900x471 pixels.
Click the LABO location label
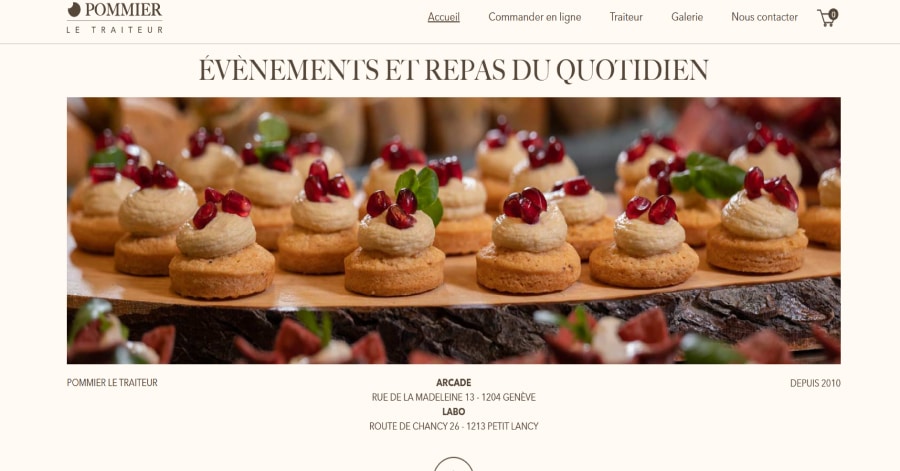453,411
